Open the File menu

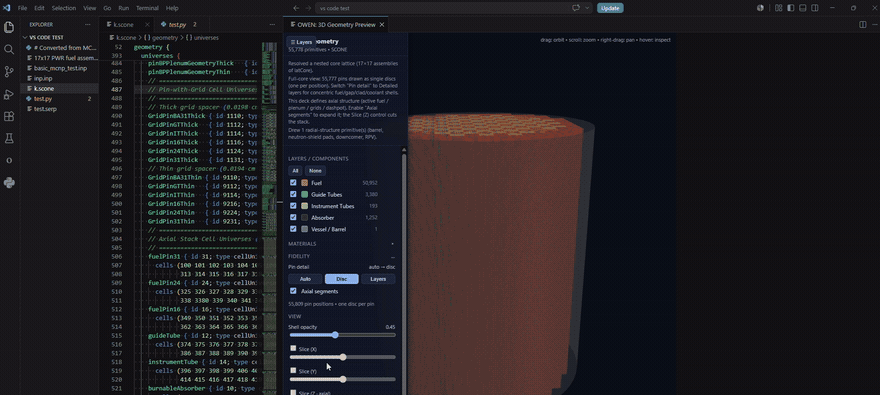22,8
